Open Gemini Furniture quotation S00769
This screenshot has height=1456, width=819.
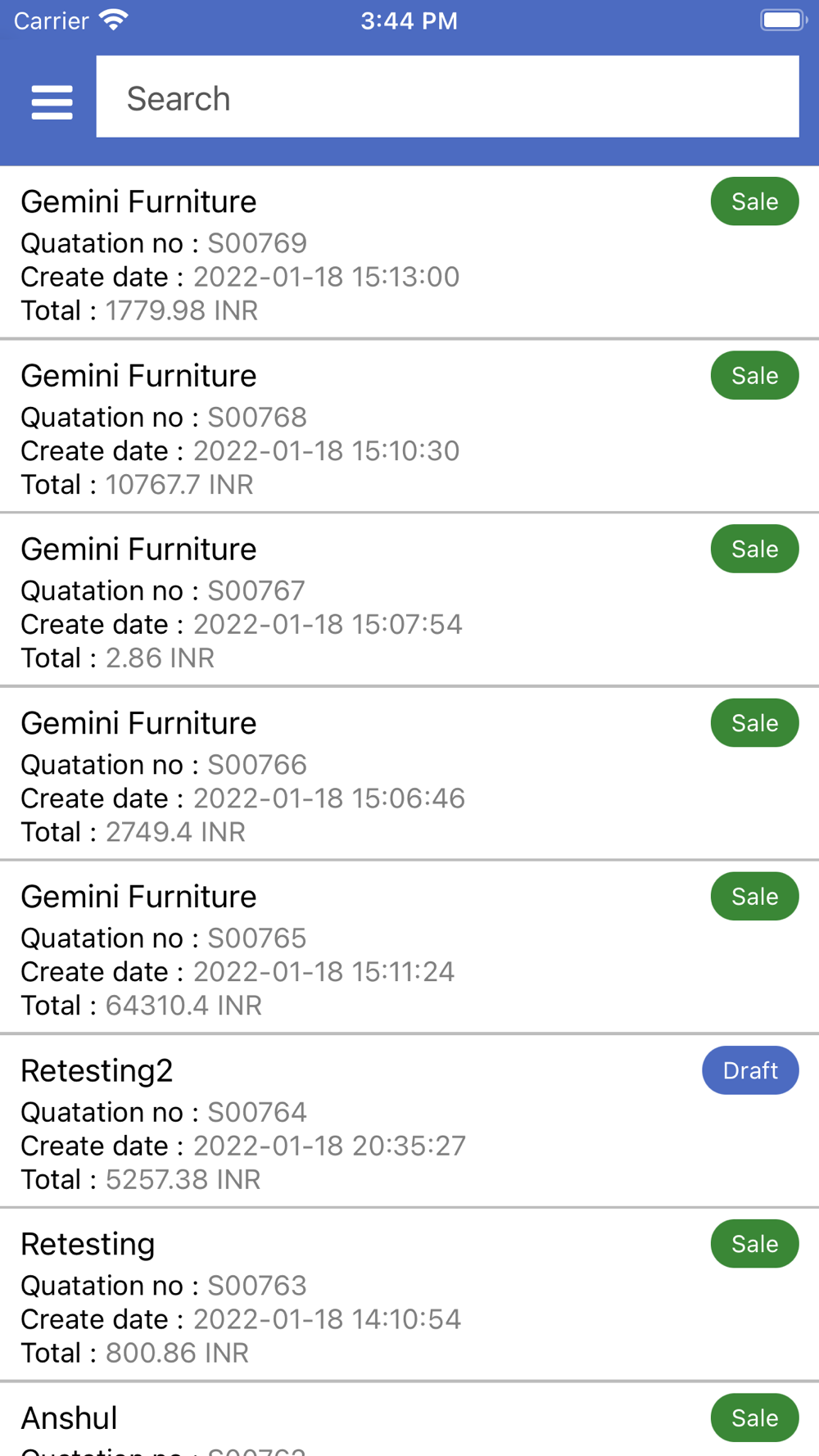coord(328,254)
